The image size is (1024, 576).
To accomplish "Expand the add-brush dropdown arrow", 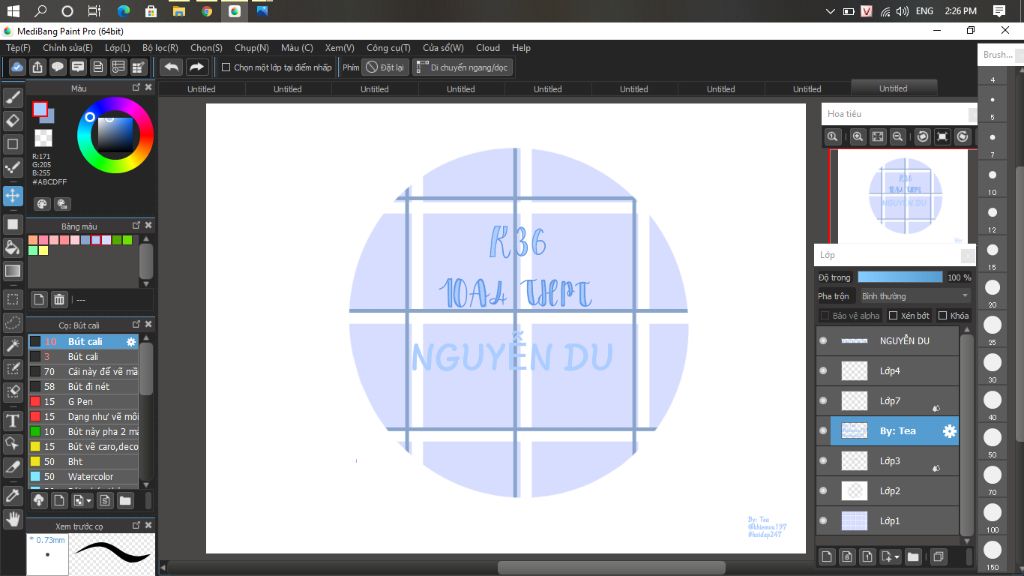I will (x=88, y=501).
